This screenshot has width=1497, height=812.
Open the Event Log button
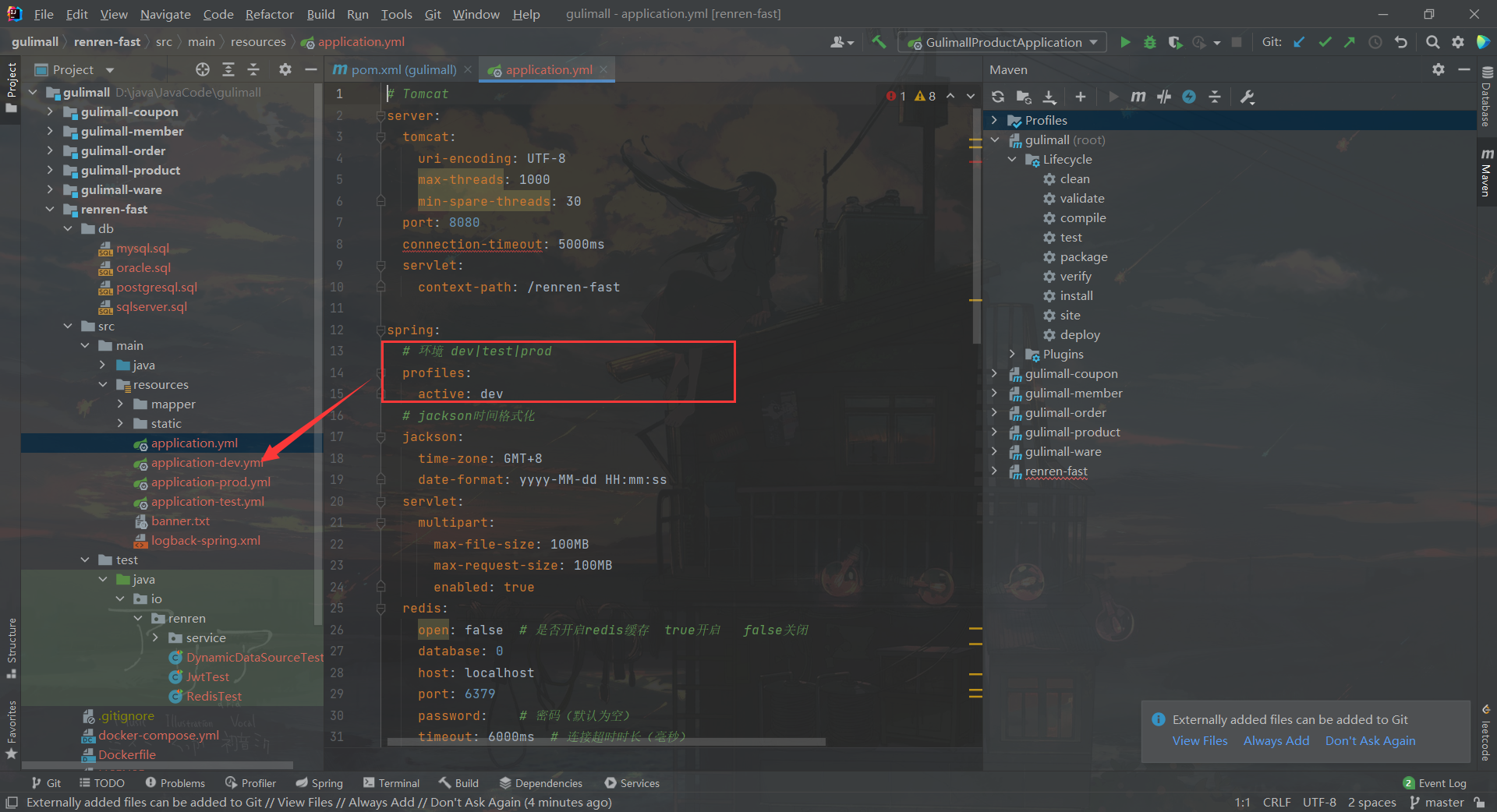pos(1435,783)
